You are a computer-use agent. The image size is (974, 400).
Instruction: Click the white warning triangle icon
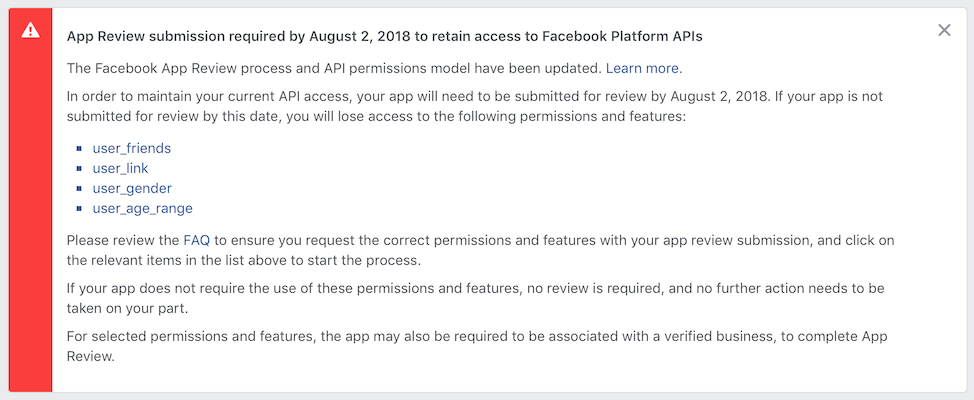pyautogui.click(x=30, y=30)
